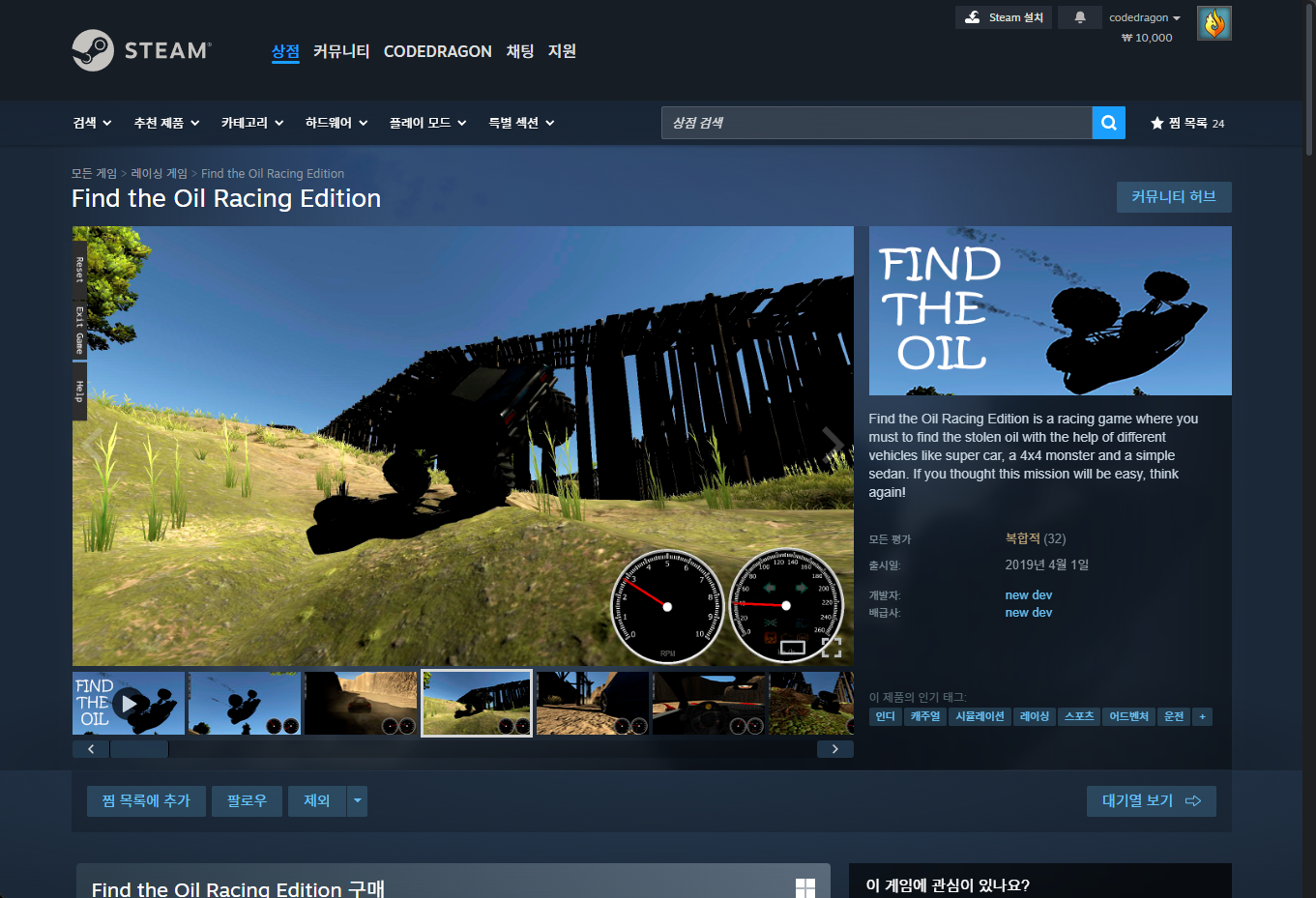Click the 상점 검색 search field
The width and height of the screenshot is (1316, 898).
pyautogui.click(x=877, y=123)
